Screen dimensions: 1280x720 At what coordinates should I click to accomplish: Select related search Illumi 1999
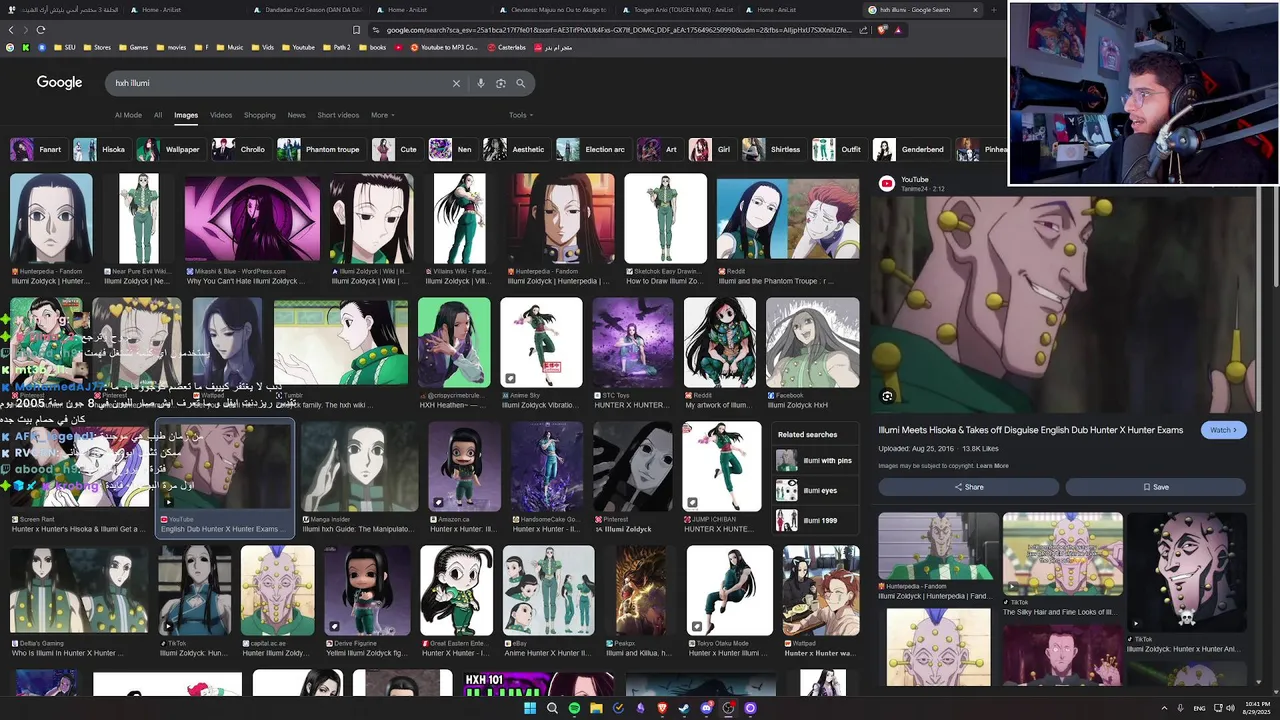pyautogui.click(x=815, y=520)
